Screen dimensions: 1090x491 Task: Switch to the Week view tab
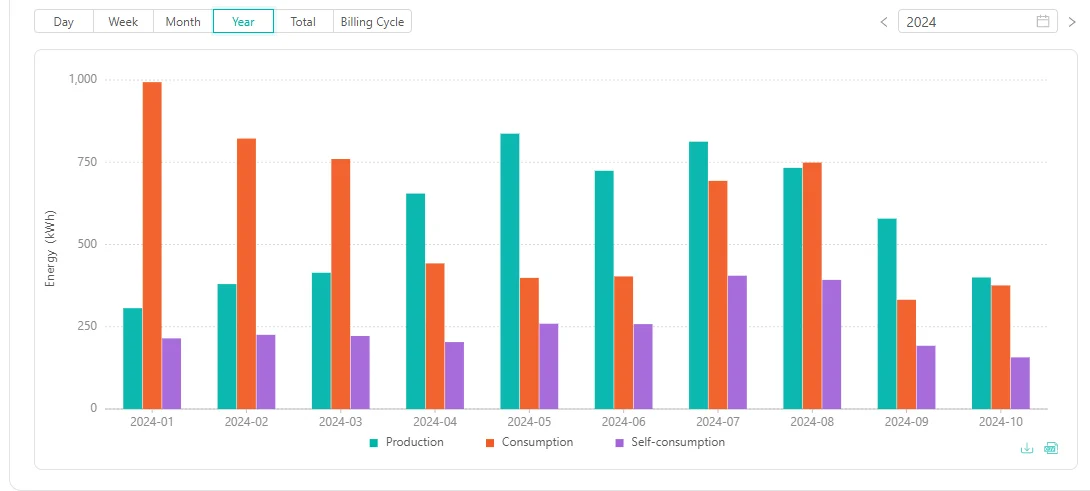[123, 22]
